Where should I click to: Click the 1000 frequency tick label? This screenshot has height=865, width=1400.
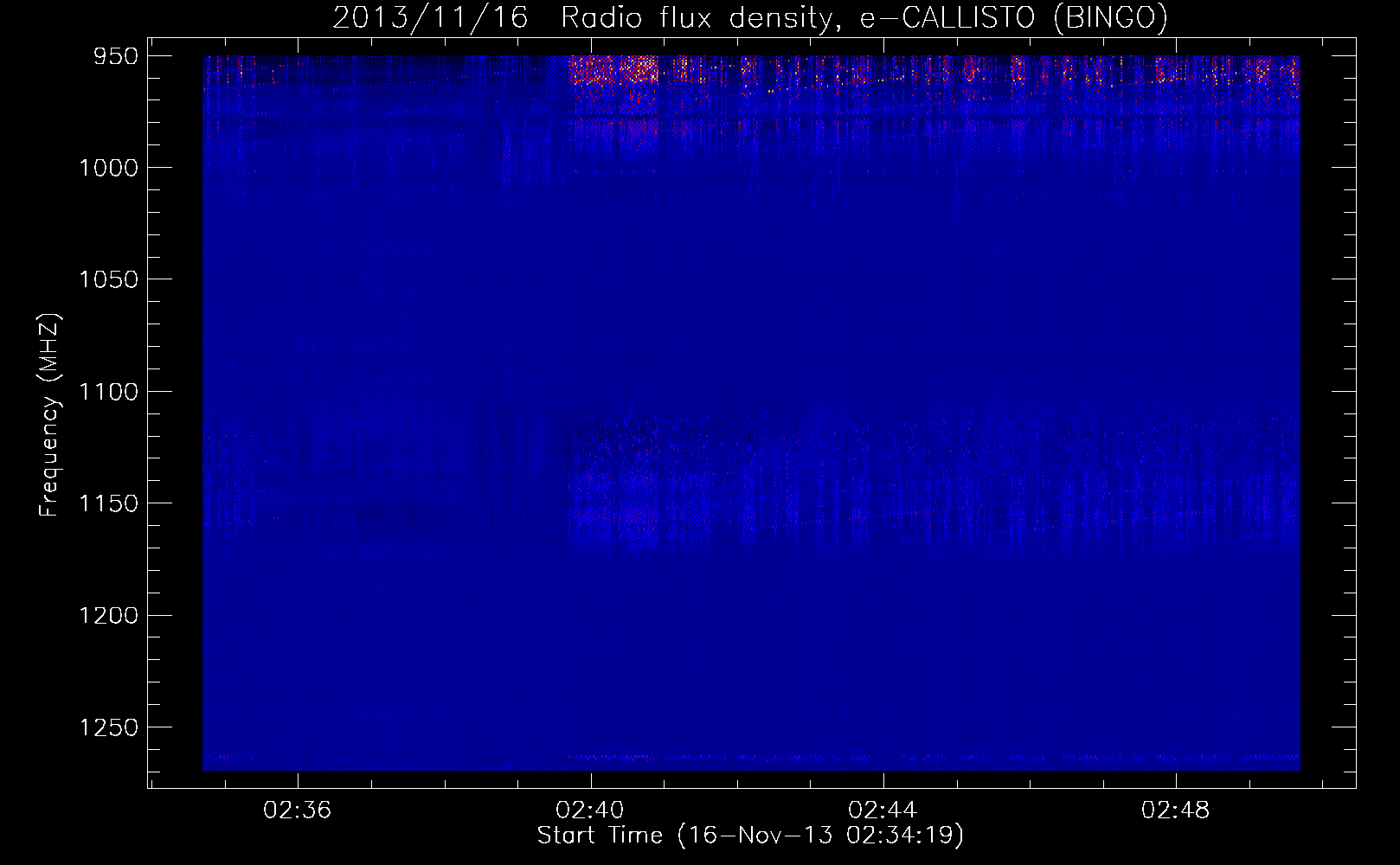108,168
